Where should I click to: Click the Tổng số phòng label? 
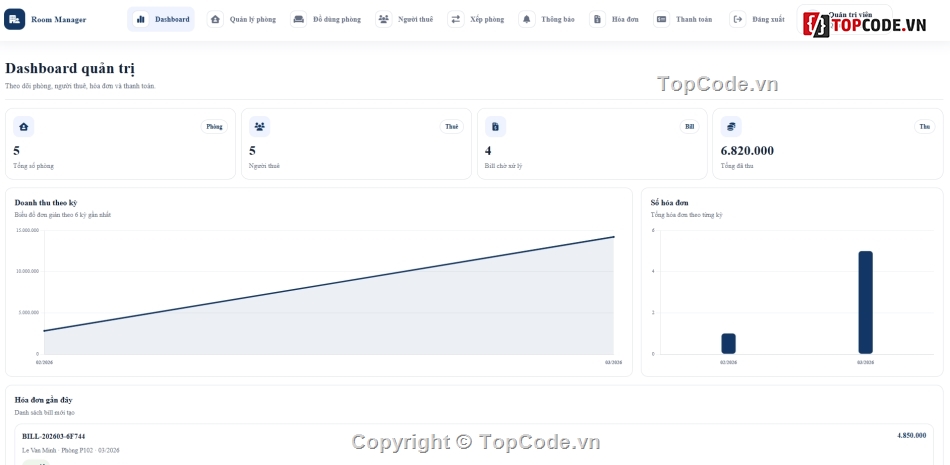tap(33, 166)
